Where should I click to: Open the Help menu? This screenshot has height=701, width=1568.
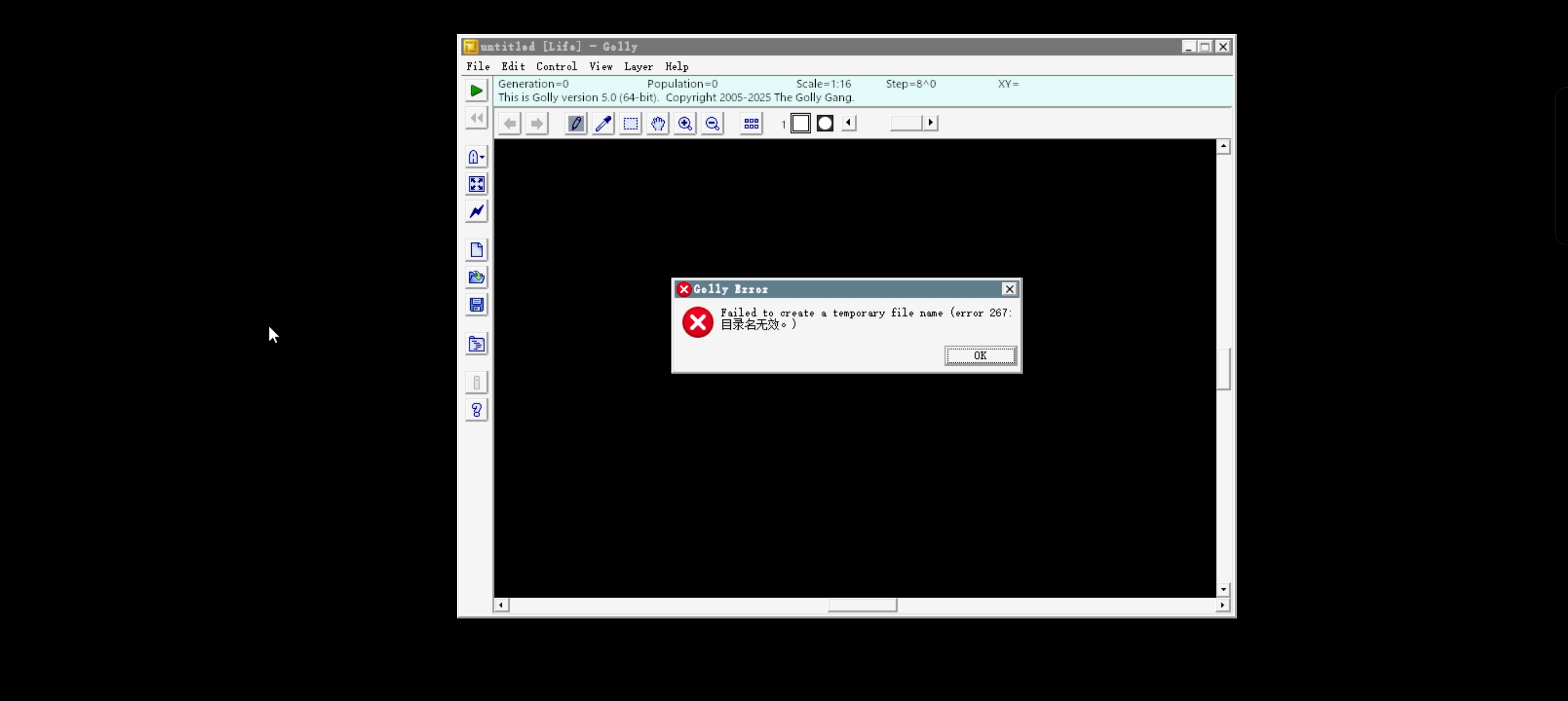pyautogui.click(x=677, y=66)
